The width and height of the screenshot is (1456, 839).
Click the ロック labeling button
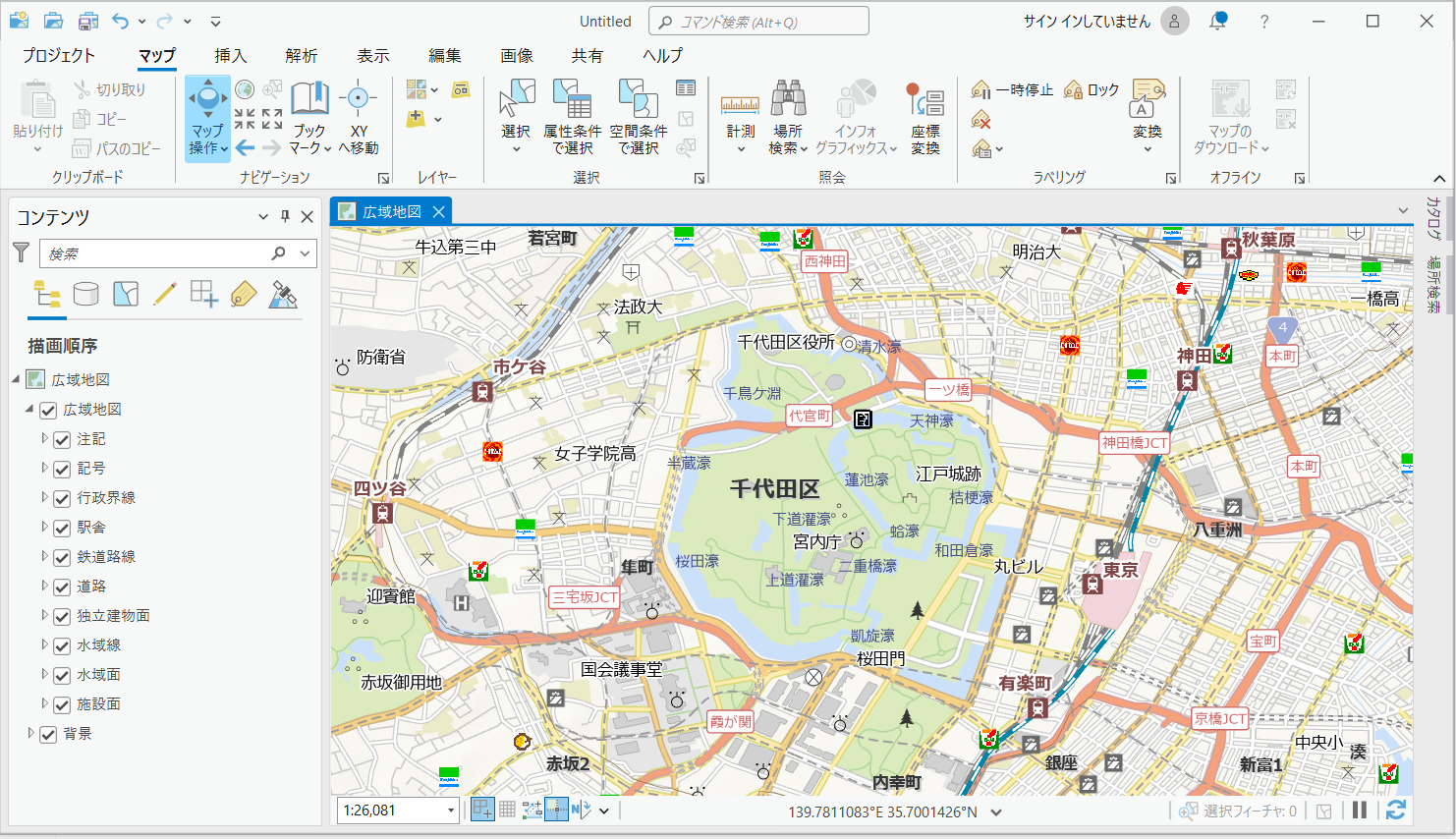1092,89
